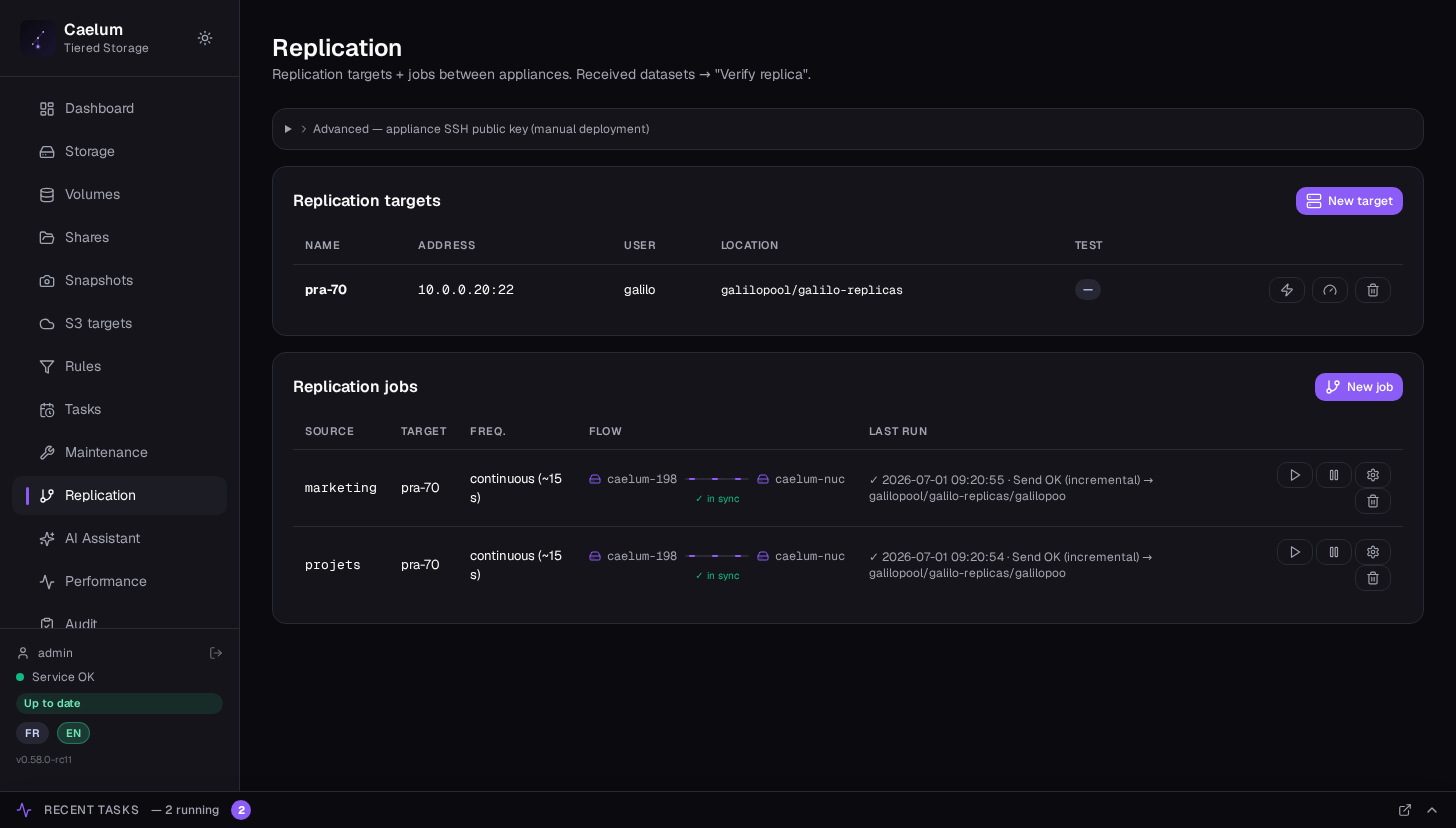This screenshot has width=1456, height=828.
Task: Open Dashboard in the sidebar
Action: [x=119, y=108]
